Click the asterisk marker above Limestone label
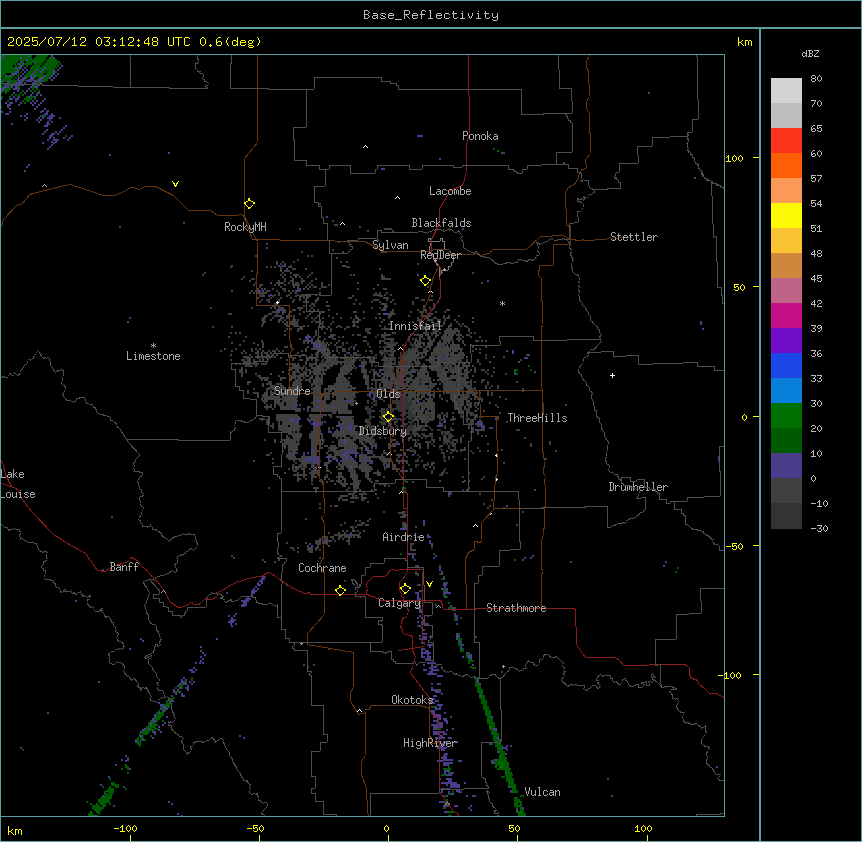862x842 pixels. click(x=153, y=346)
